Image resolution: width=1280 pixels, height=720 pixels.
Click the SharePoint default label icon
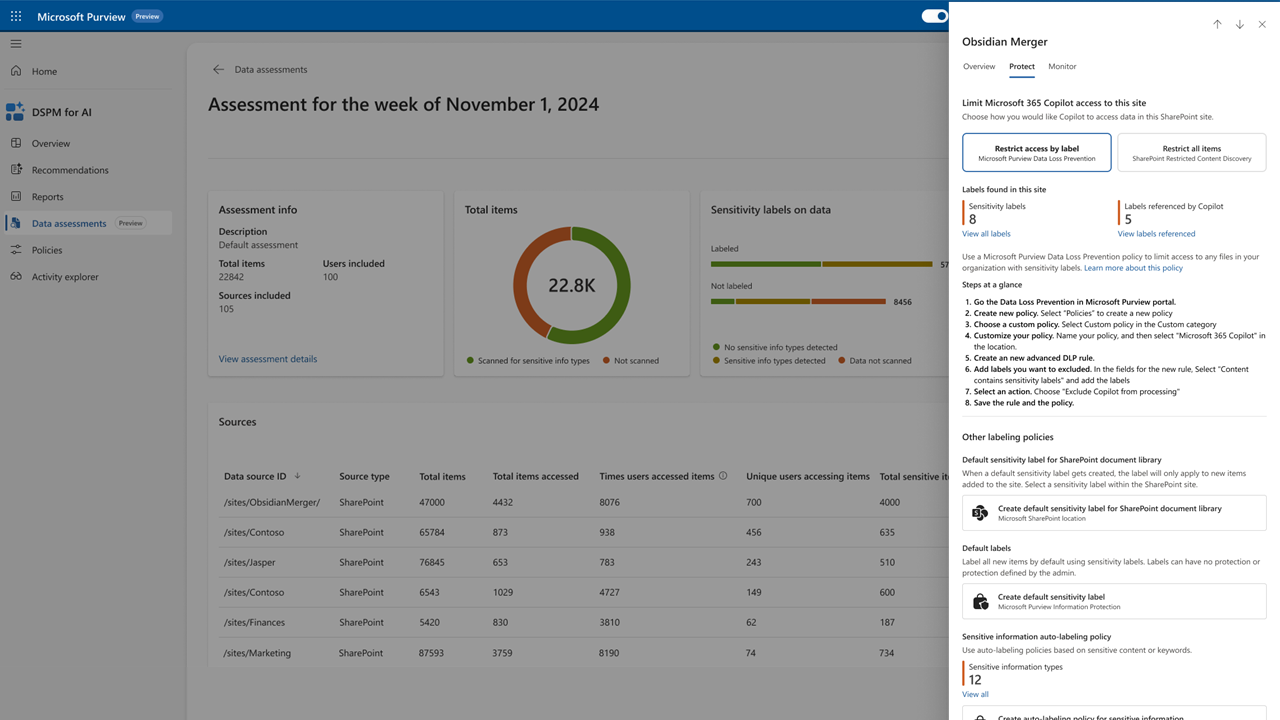[x=980, y=513]
